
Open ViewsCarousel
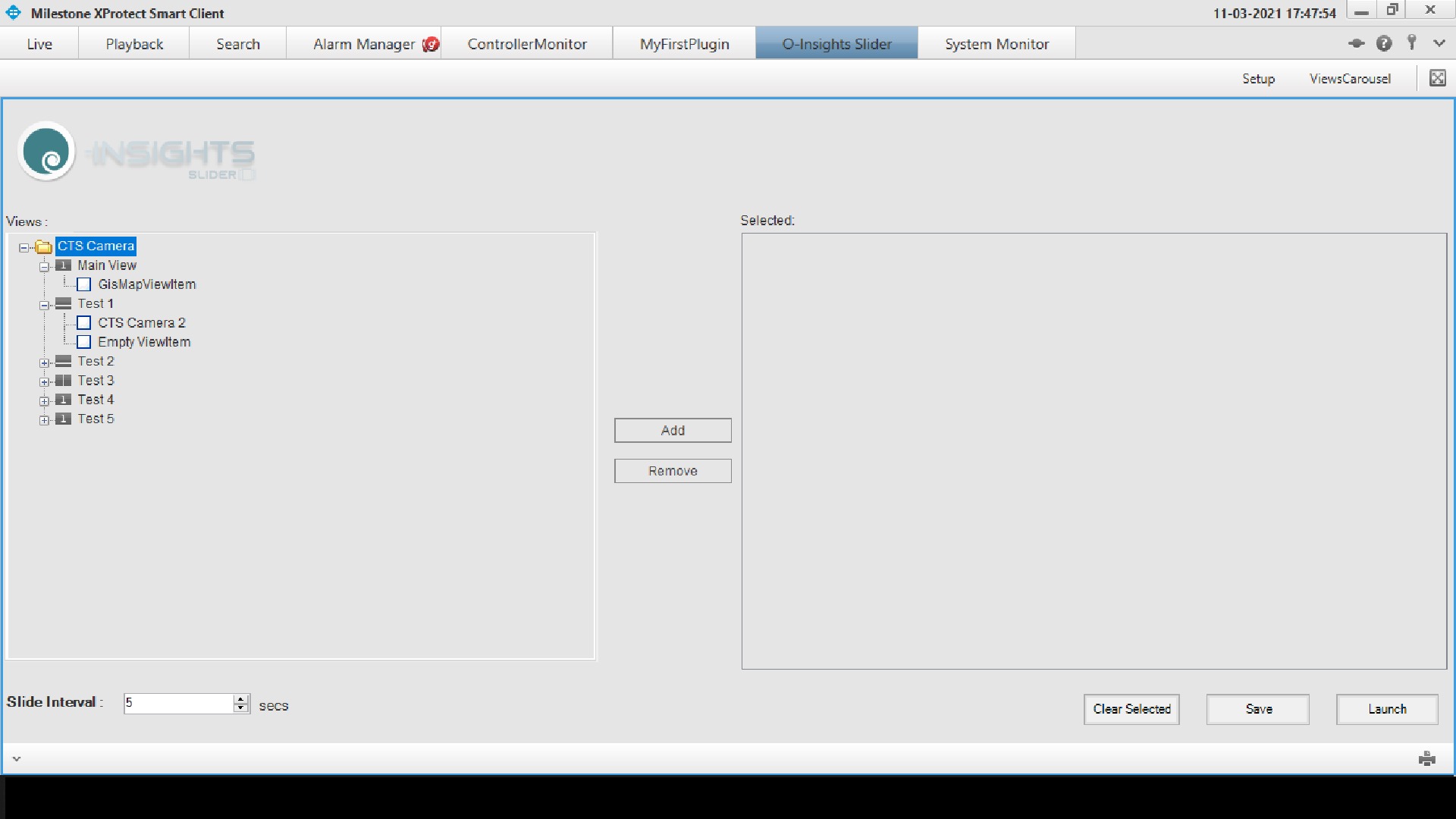1350,79
